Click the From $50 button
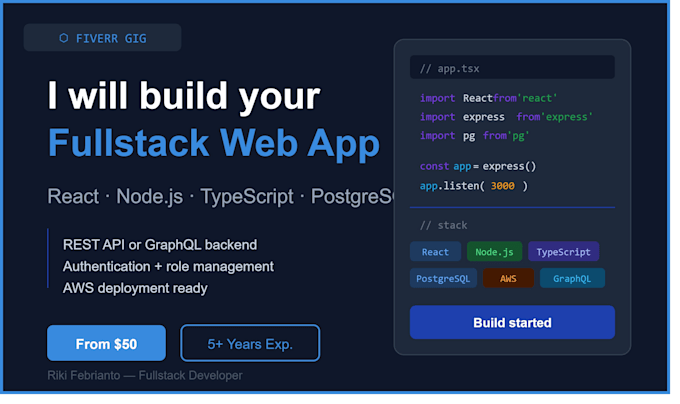This screenshot has height=404, width=680. (x=106, y=343)
